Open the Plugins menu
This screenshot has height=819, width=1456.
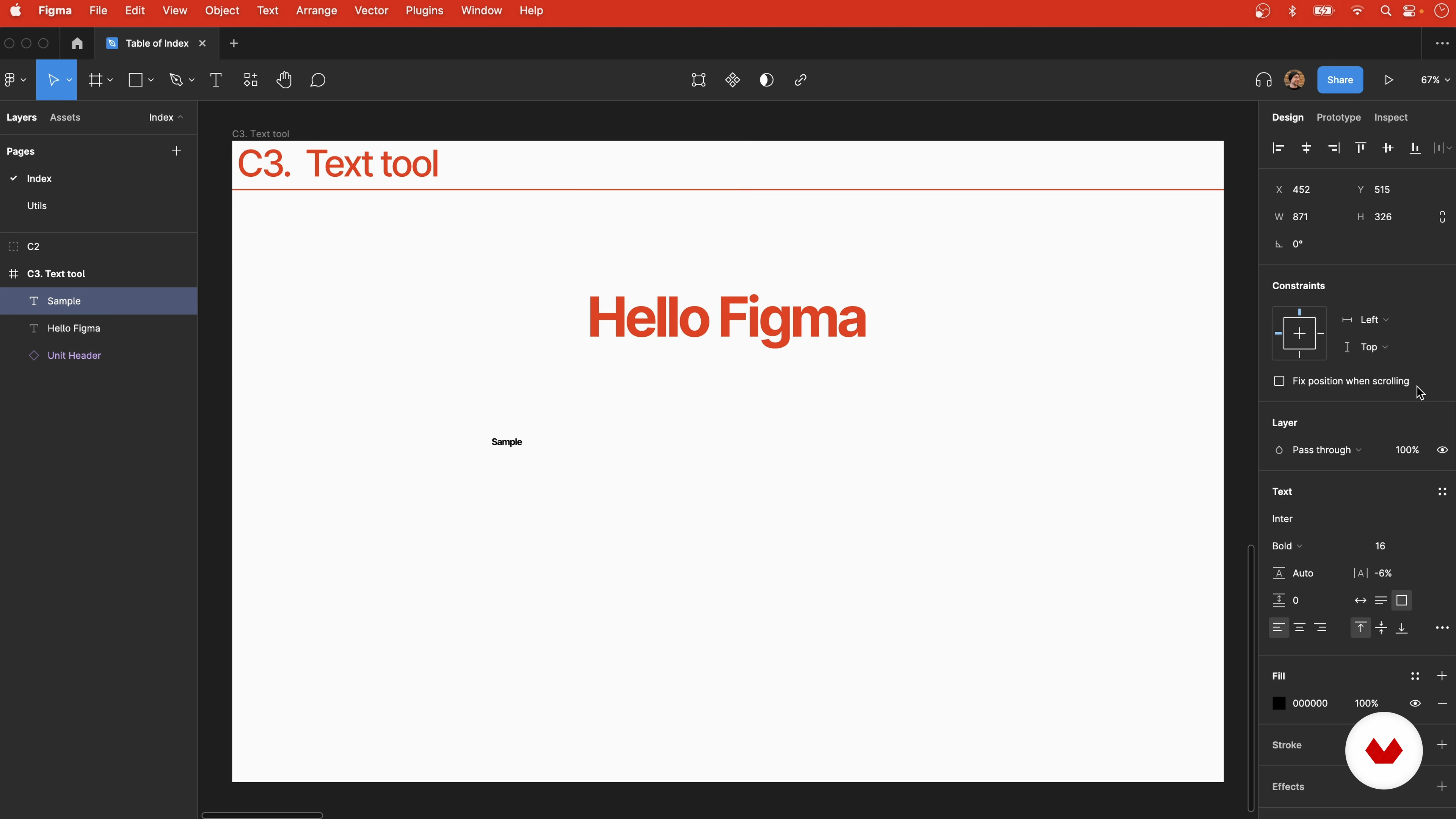point(425,11)
